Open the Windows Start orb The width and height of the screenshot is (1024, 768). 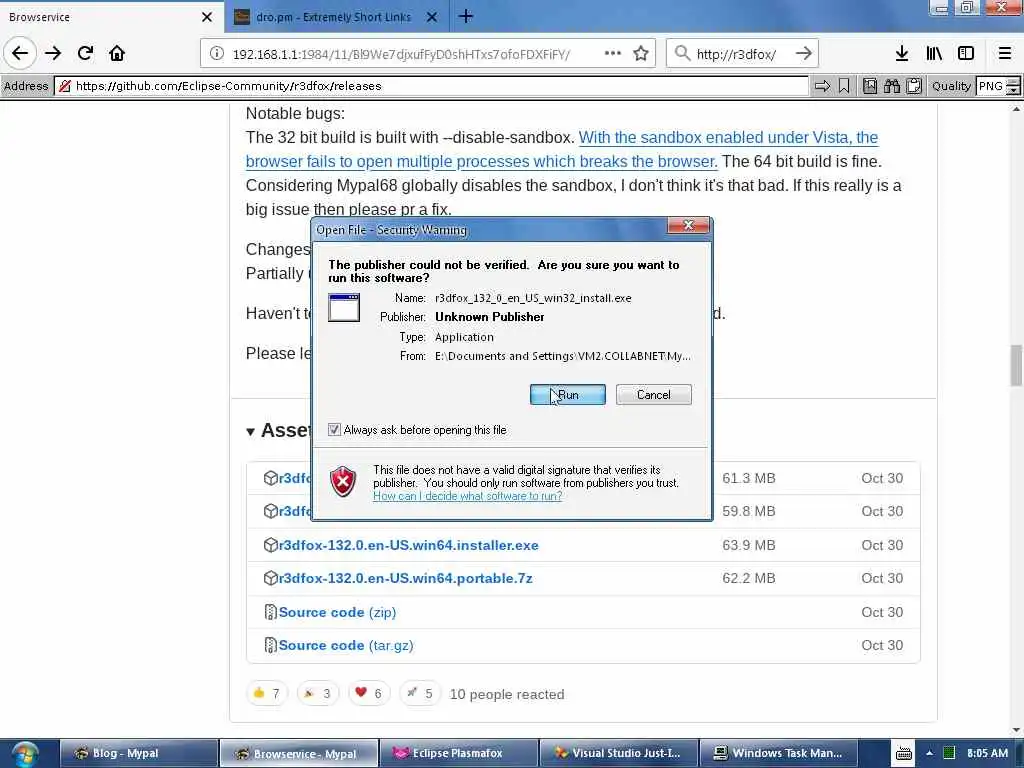pos(24,754)
